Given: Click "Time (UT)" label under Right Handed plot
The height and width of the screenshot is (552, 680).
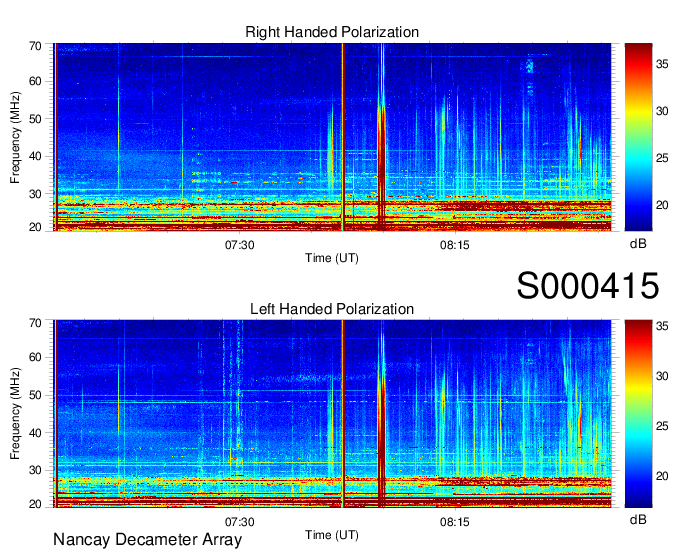Looking at the screenshot, I should click(332, 258).
